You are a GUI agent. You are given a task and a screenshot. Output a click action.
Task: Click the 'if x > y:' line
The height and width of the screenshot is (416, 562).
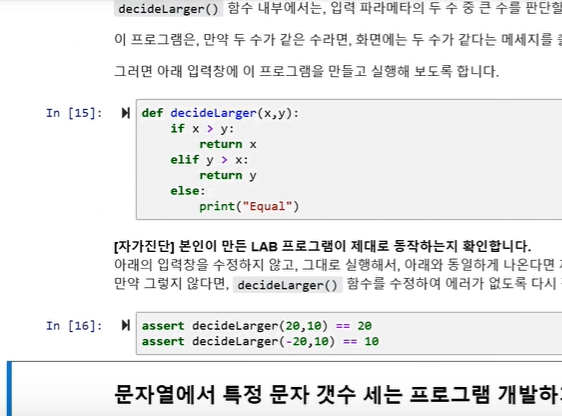(202, 129)
